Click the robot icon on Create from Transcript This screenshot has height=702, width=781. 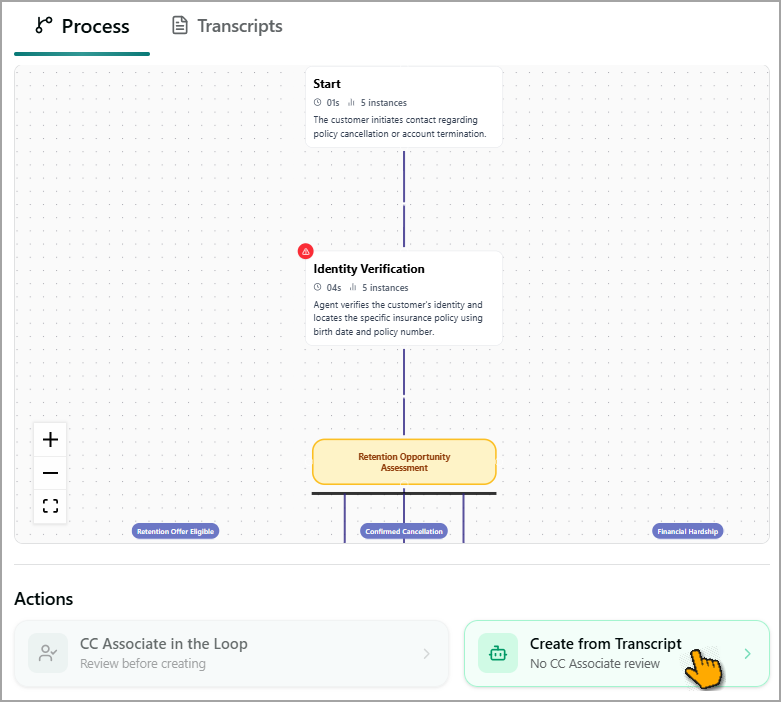pyautogui.click(x=498, y=653)
